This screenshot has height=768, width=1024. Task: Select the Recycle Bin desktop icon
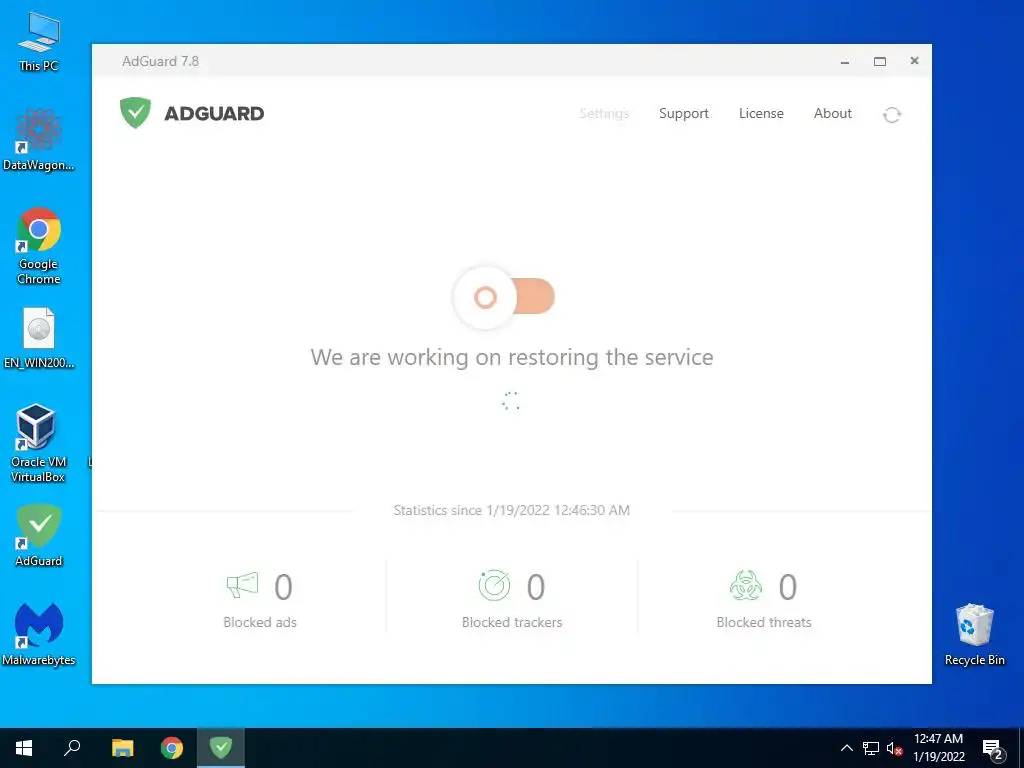[974, 635]
